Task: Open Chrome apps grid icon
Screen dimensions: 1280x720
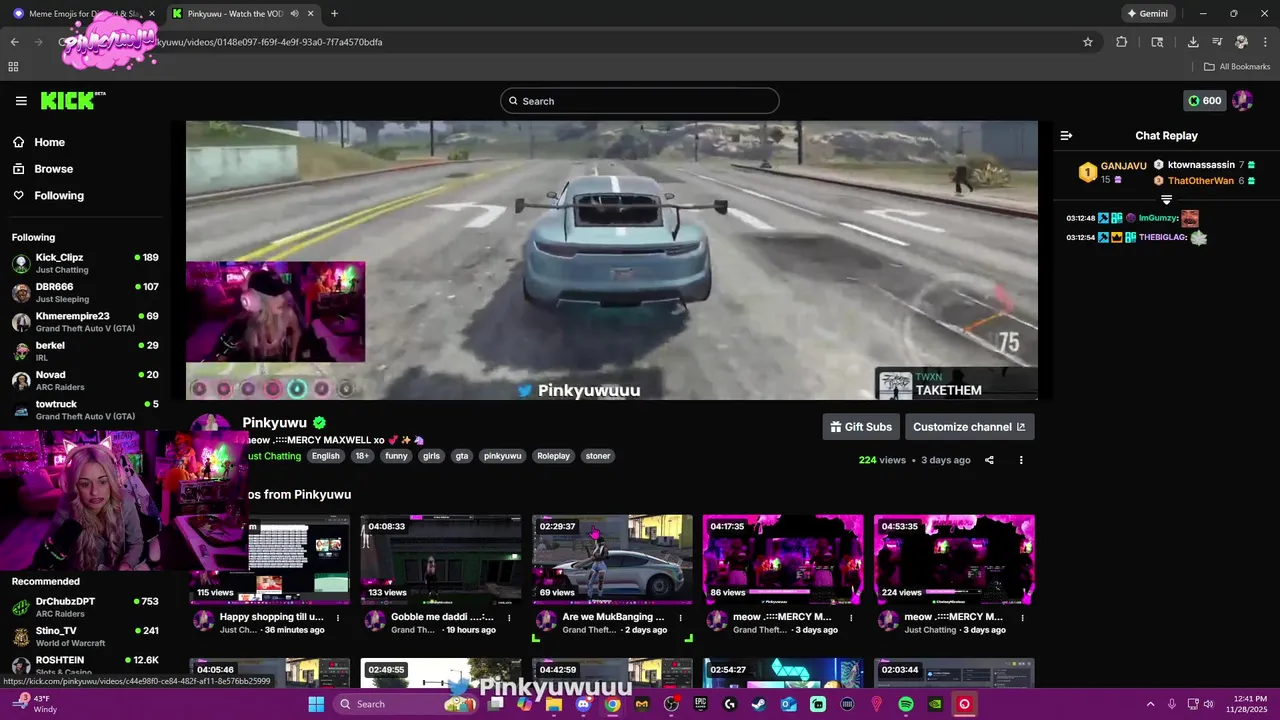Action: 13,67
